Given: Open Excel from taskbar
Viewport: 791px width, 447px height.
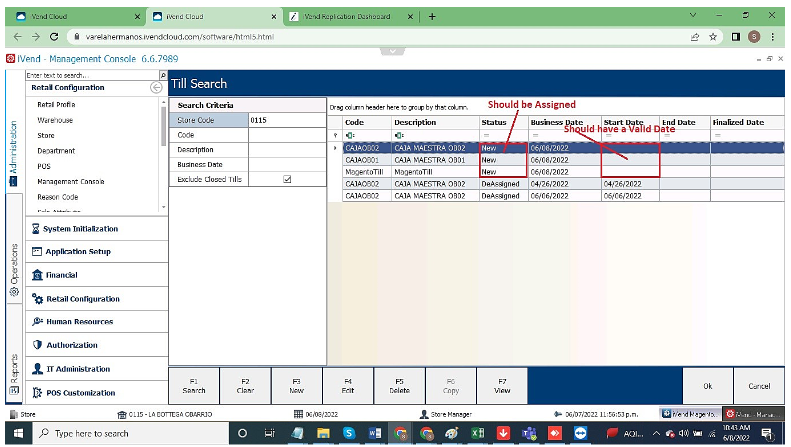Looking at the screenshot, I should (477, 433).
